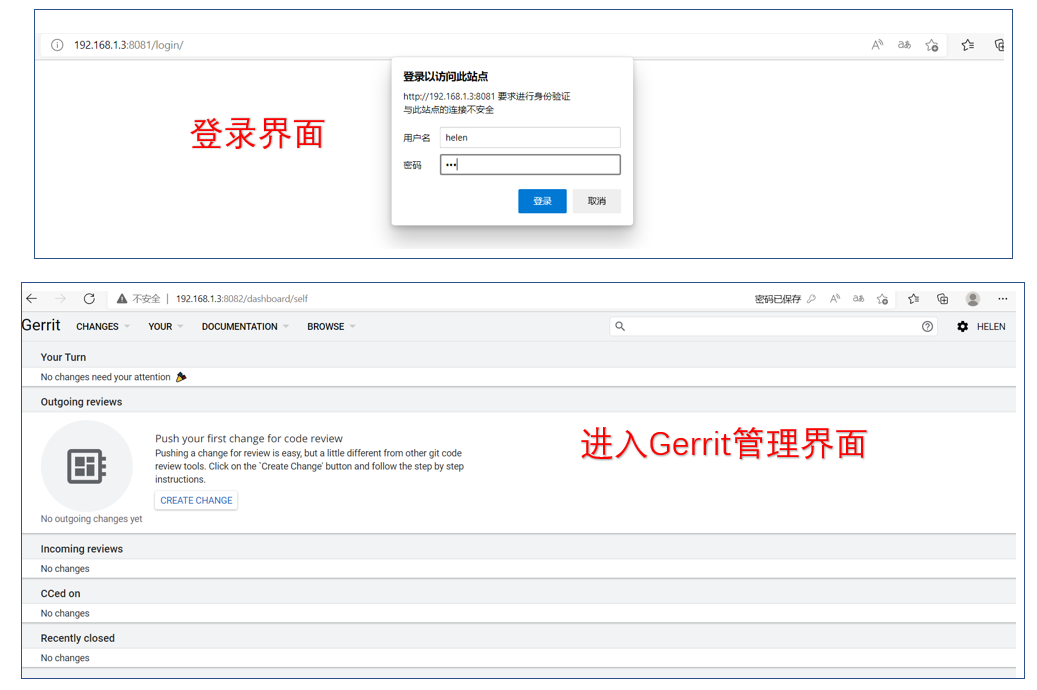Screen dimensions: 1037x690
Task: Click the browser profile avatar icon
Action: coord(972,298)
